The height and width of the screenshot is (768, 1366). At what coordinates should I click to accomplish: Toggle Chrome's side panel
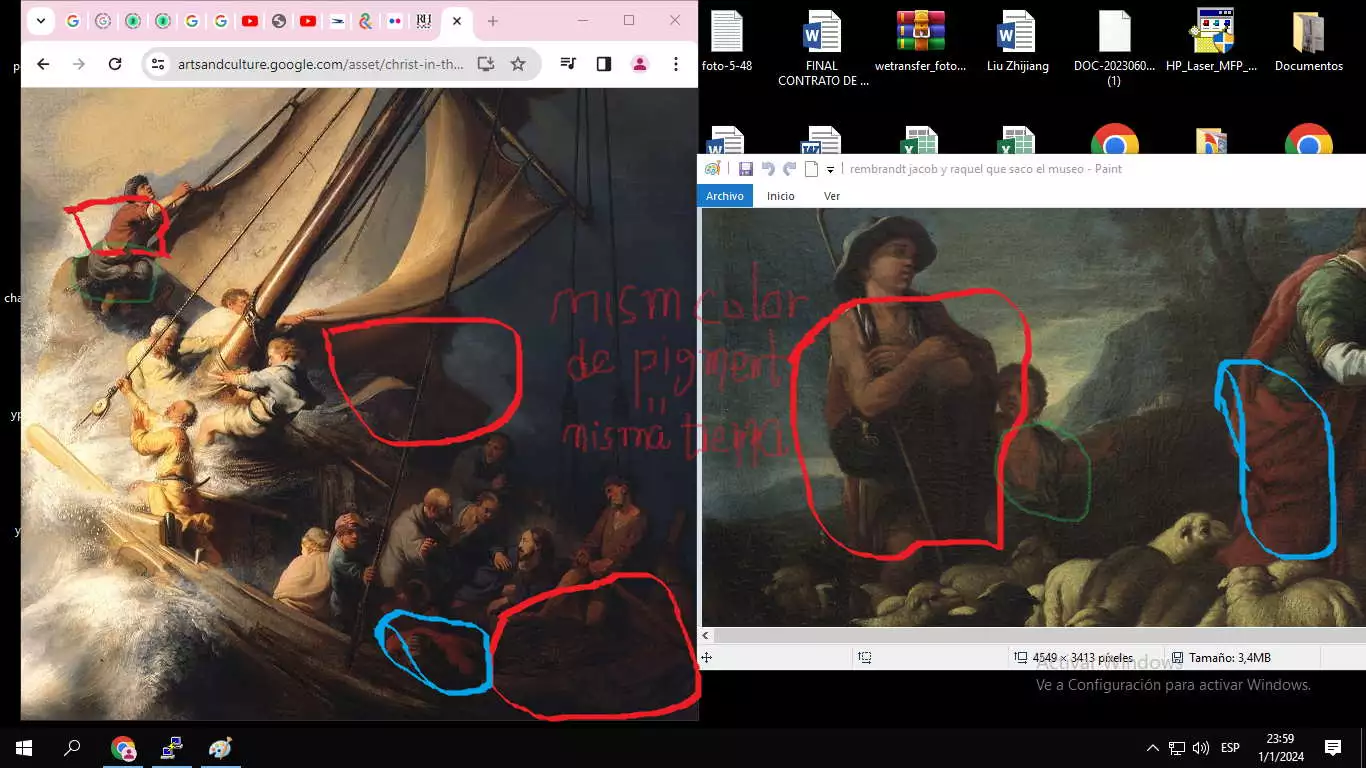coord(604,64)
